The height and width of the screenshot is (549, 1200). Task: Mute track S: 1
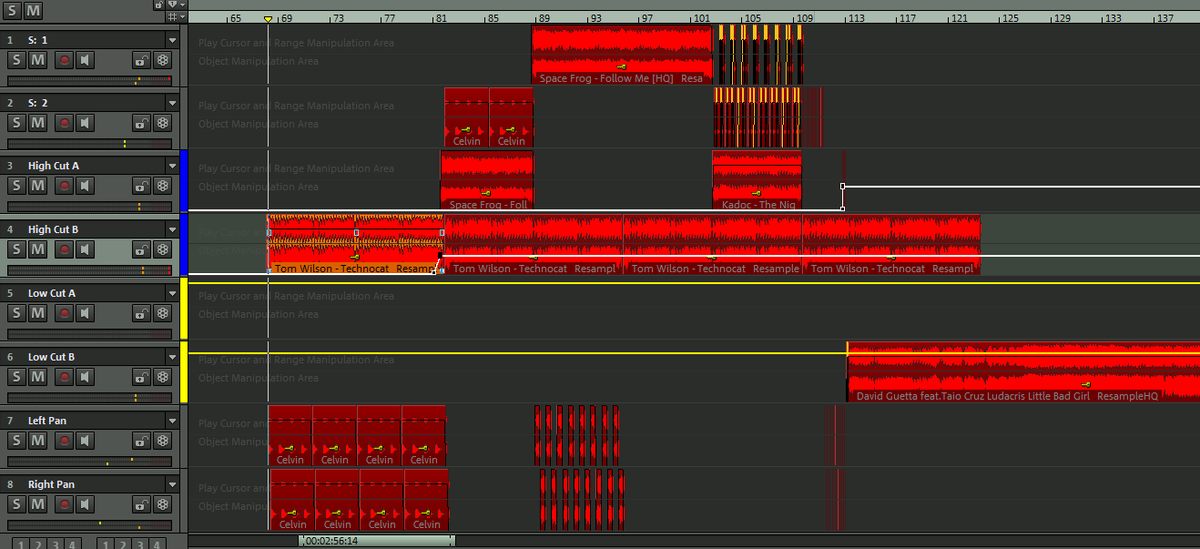37,60
